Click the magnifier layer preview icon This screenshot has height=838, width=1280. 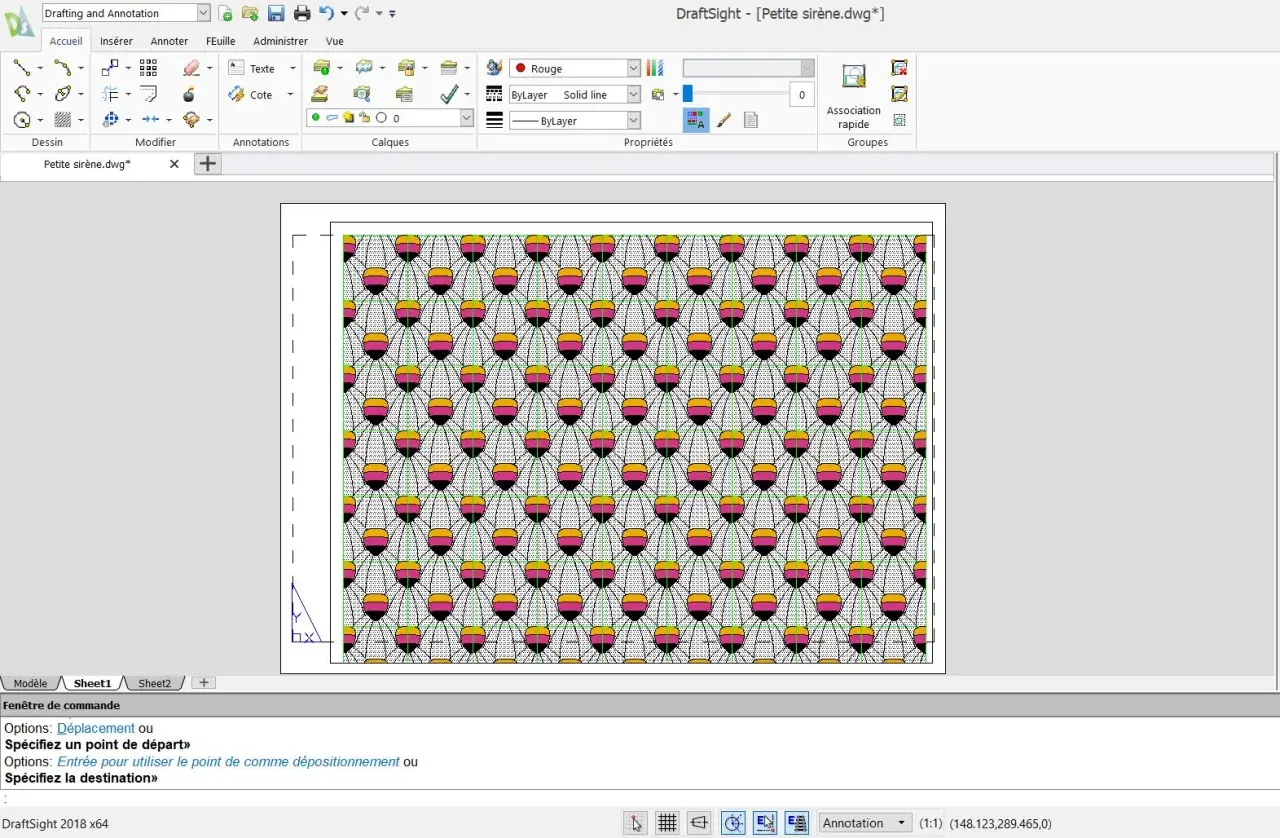(362, 94)
